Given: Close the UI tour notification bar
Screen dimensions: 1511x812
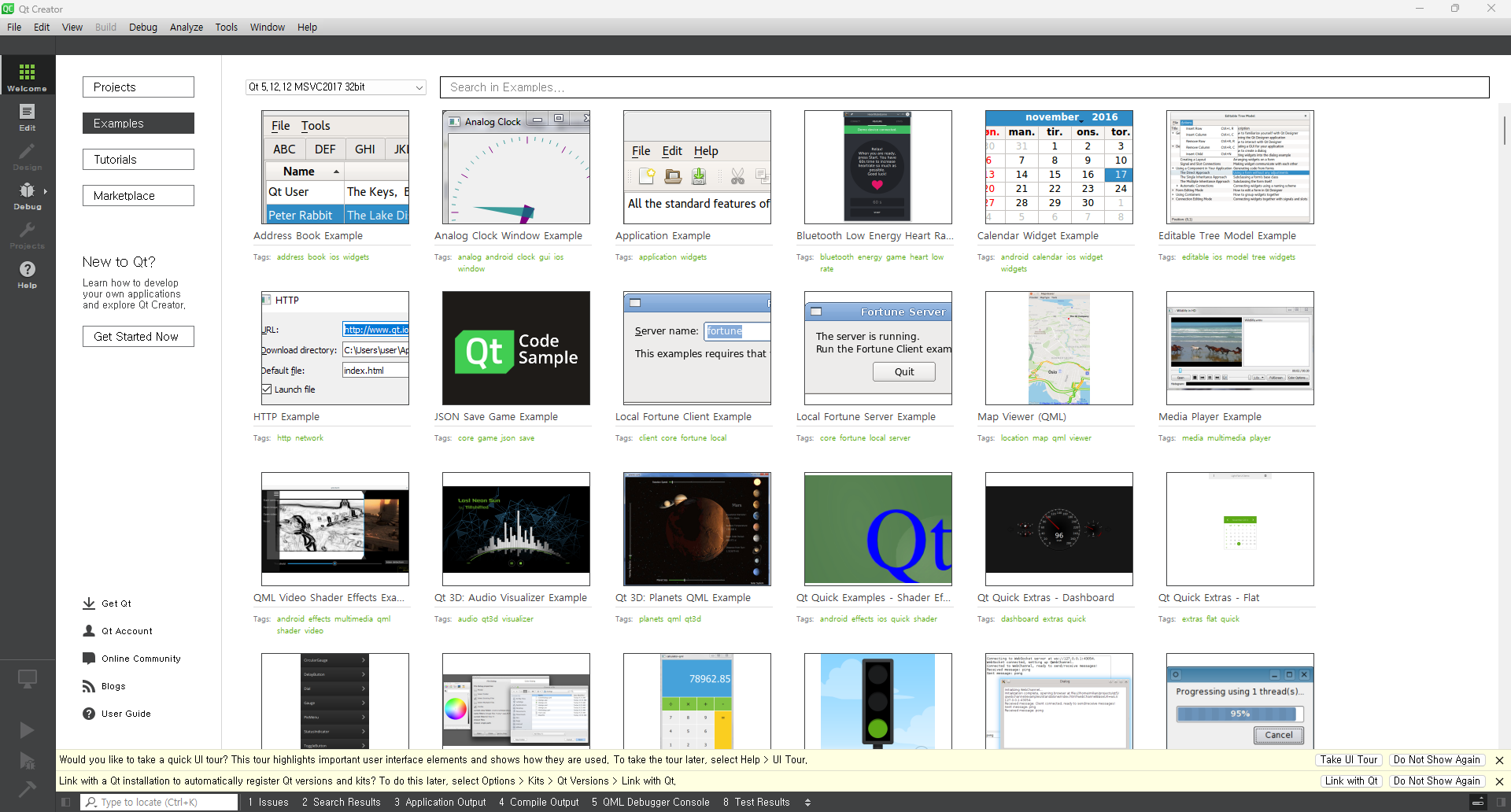Looking at the screenshot, I should 1499,760.
